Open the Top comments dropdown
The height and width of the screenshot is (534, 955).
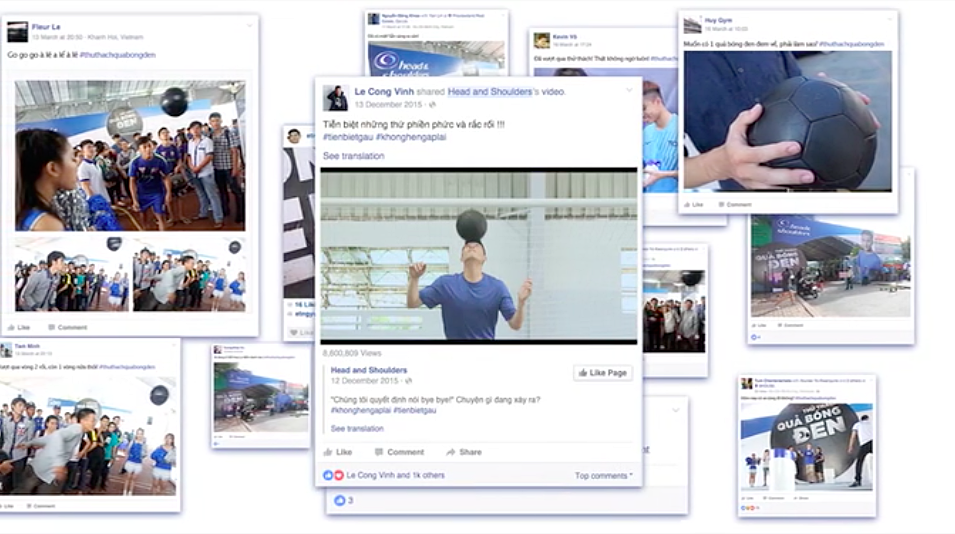604,476
